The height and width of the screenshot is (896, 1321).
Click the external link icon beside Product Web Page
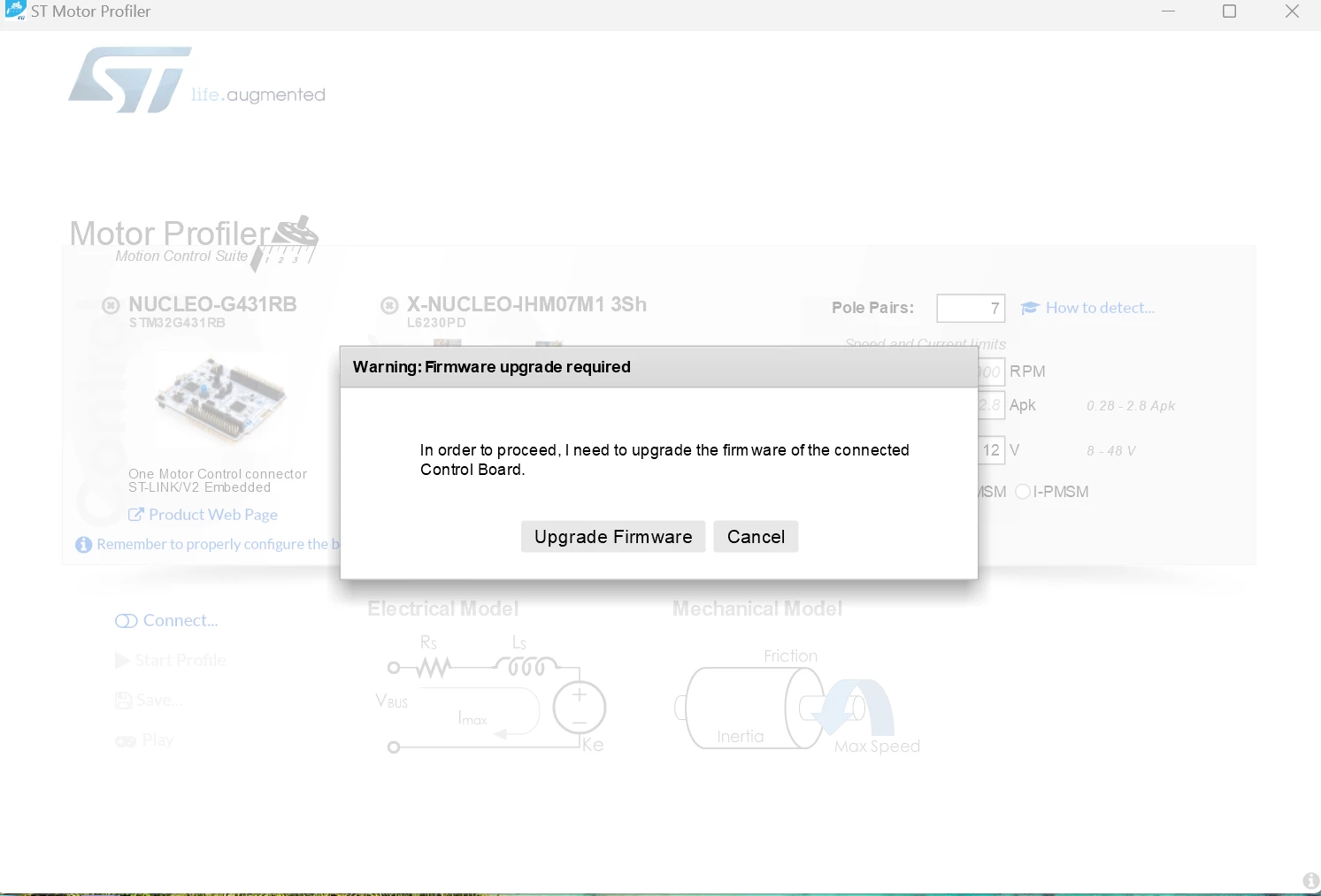136,515
